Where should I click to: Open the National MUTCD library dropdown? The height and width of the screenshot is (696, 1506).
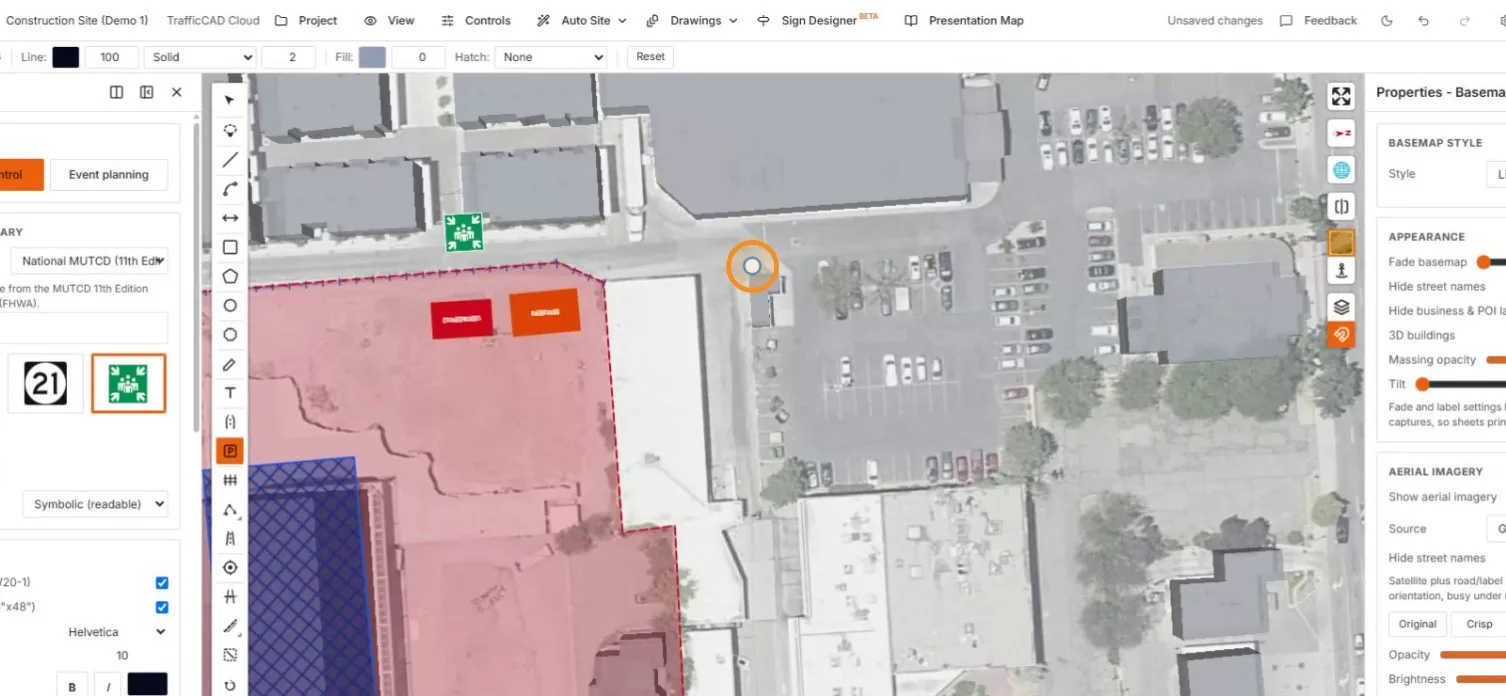90,261
